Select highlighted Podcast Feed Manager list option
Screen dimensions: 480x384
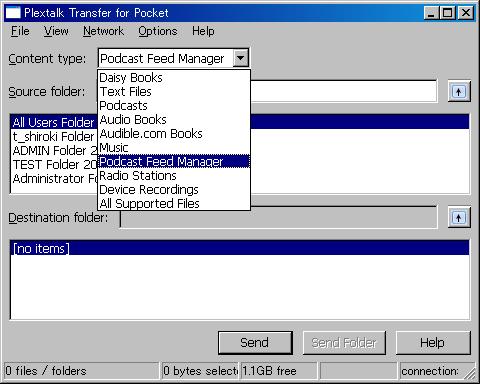pos(174,161)
